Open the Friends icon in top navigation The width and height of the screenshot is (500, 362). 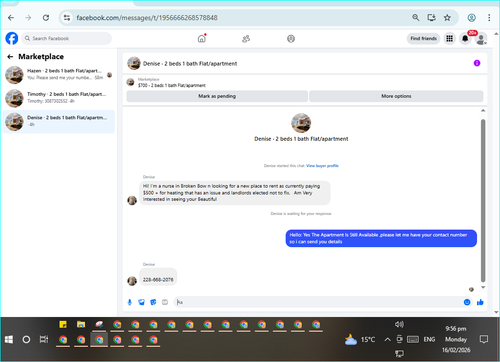pos(246,39)
